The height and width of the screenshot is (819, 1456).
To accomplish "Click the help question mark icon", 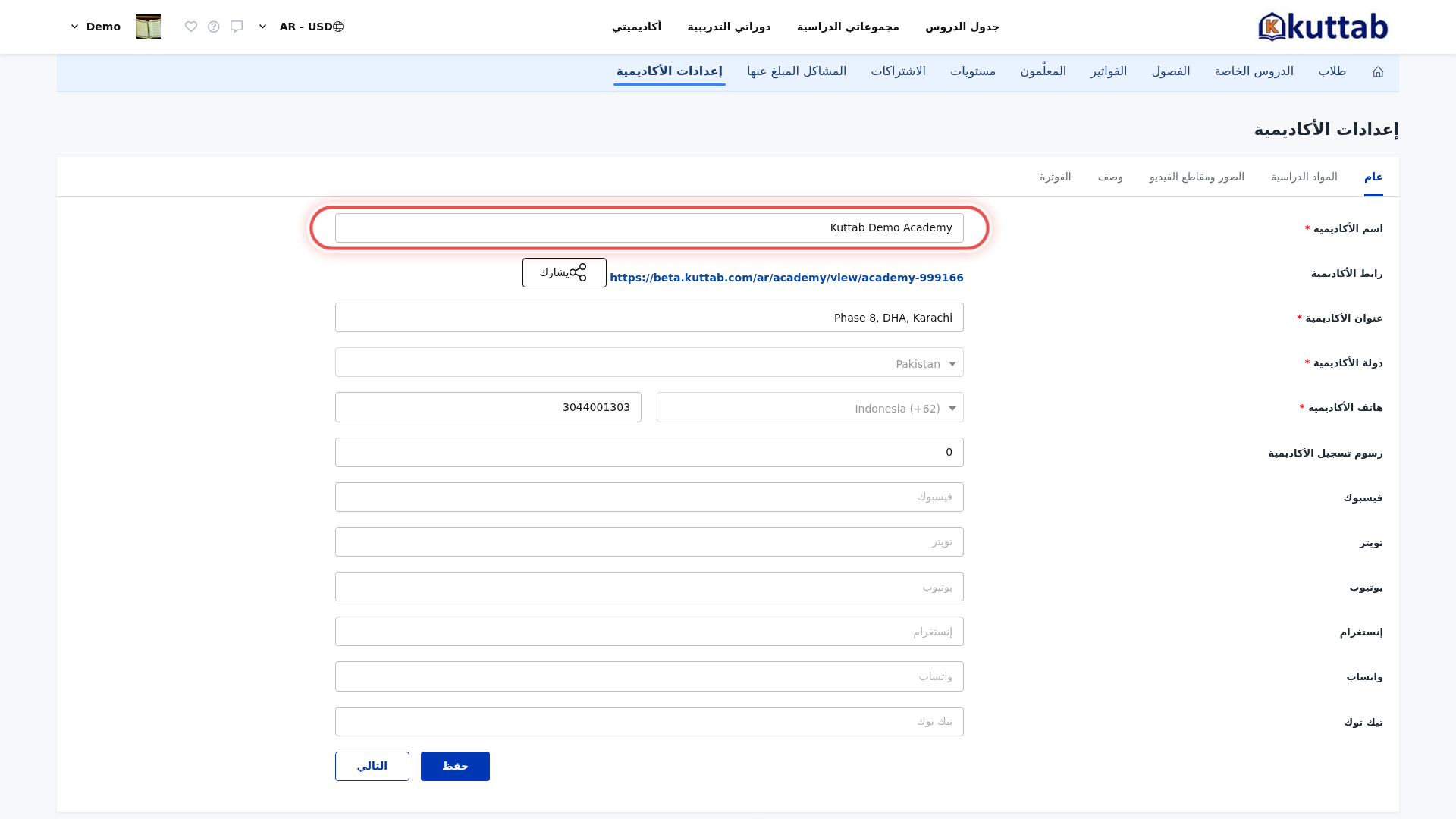I will 214,27.
